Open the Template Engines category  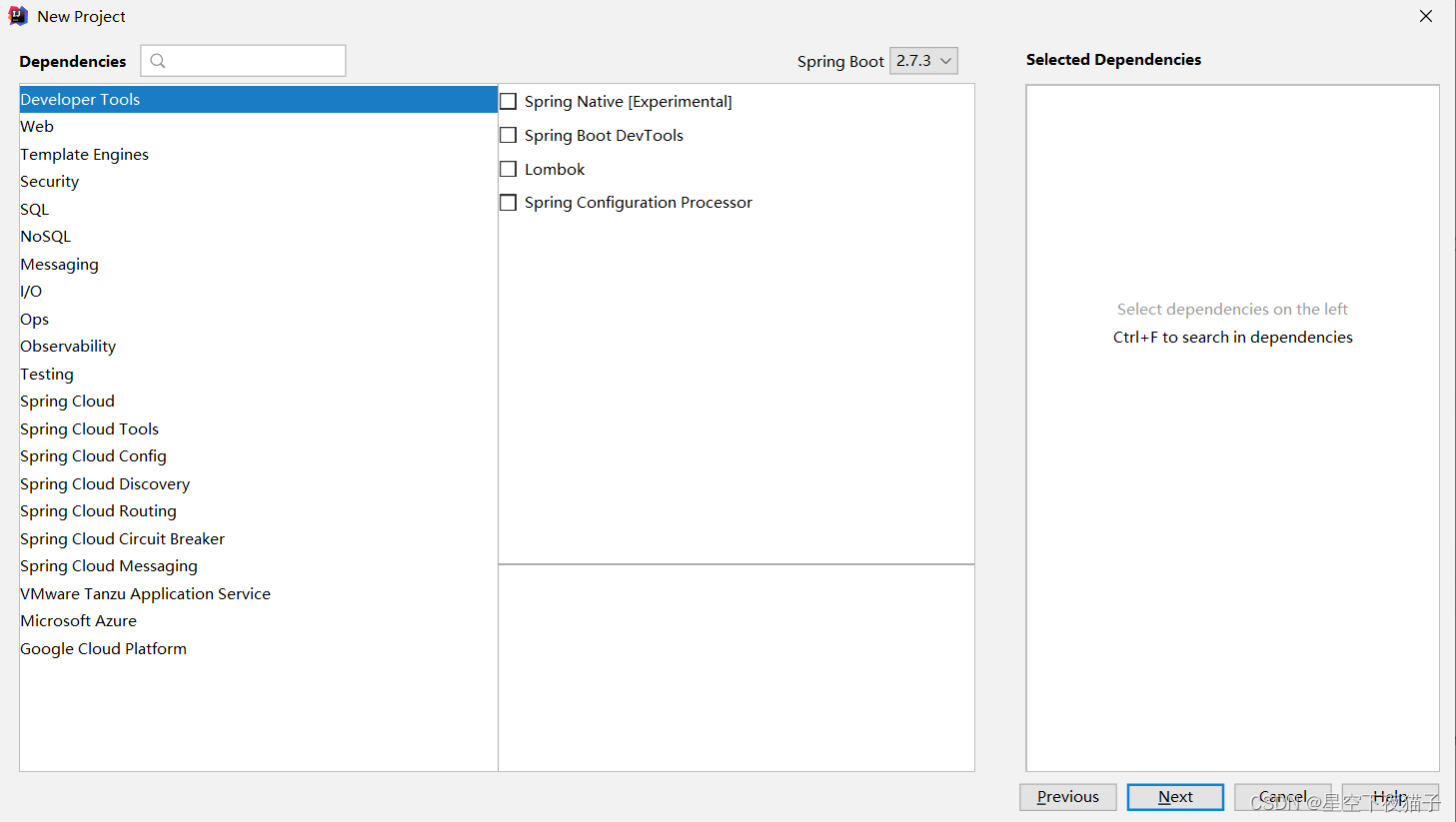(258, 155)
